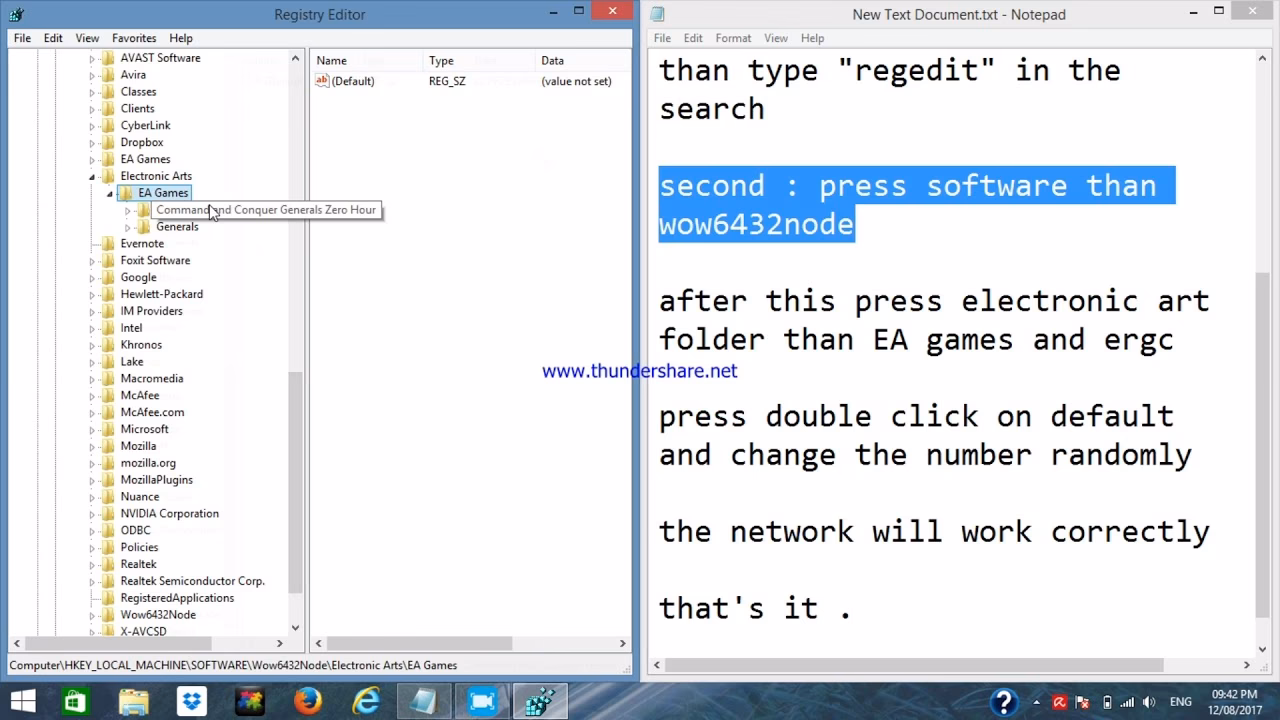Viewport: 1280px width, 720px height.
Task: Open Notepad Help menu
Action: tap(812, 38)
